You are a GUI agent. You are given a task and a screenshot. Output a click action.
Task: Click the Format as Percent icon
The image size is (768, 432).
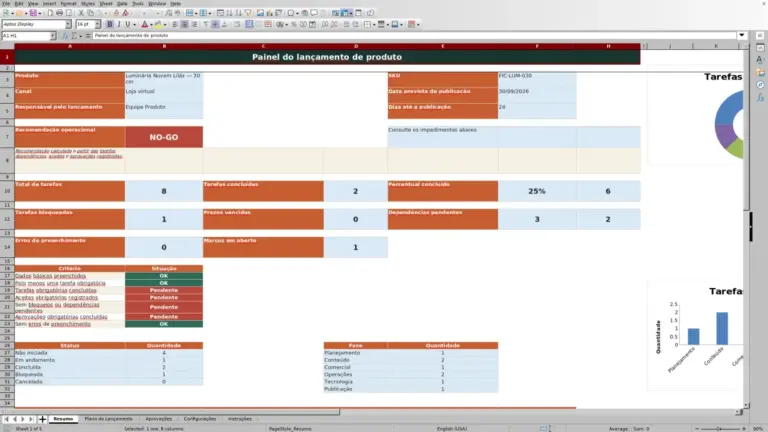pos(294,24)
